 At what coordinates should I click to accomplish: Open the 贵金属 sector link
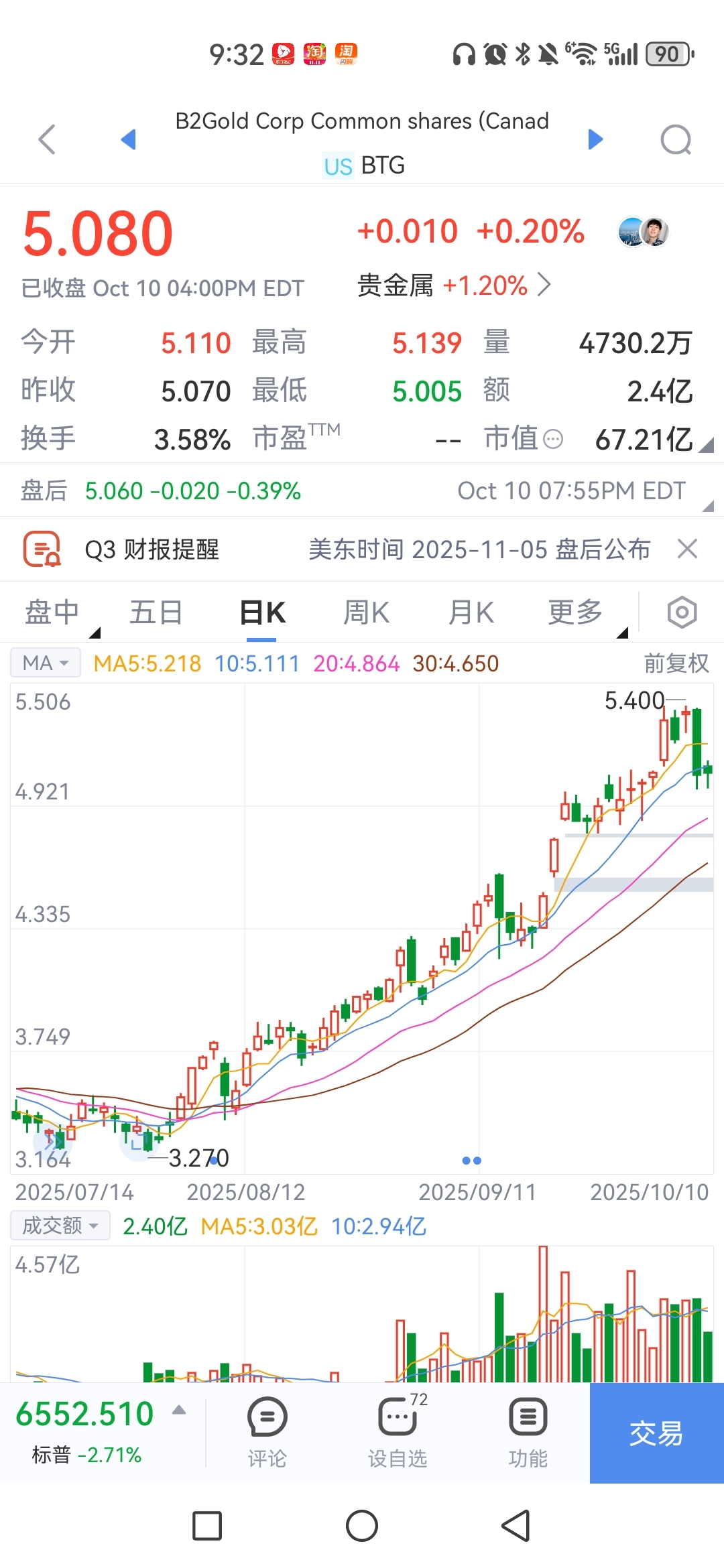pyautogui.click(x=454, y=285)
